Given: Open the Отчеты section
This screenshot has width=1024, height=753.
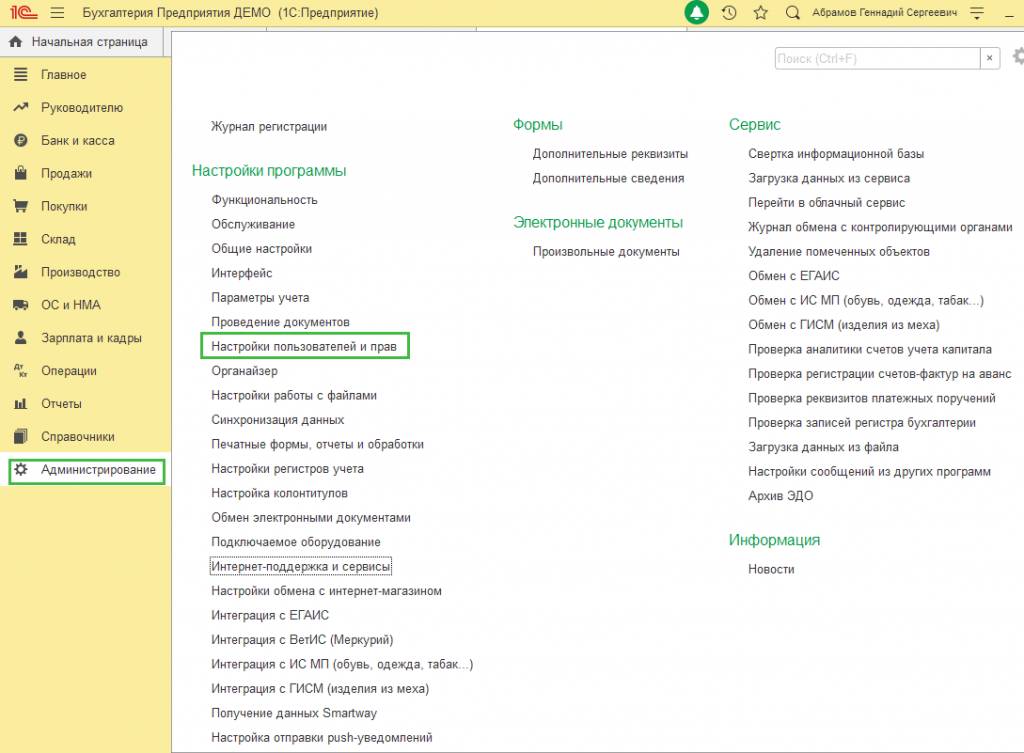Looking at the screenshot, I should tap(61, 404).
